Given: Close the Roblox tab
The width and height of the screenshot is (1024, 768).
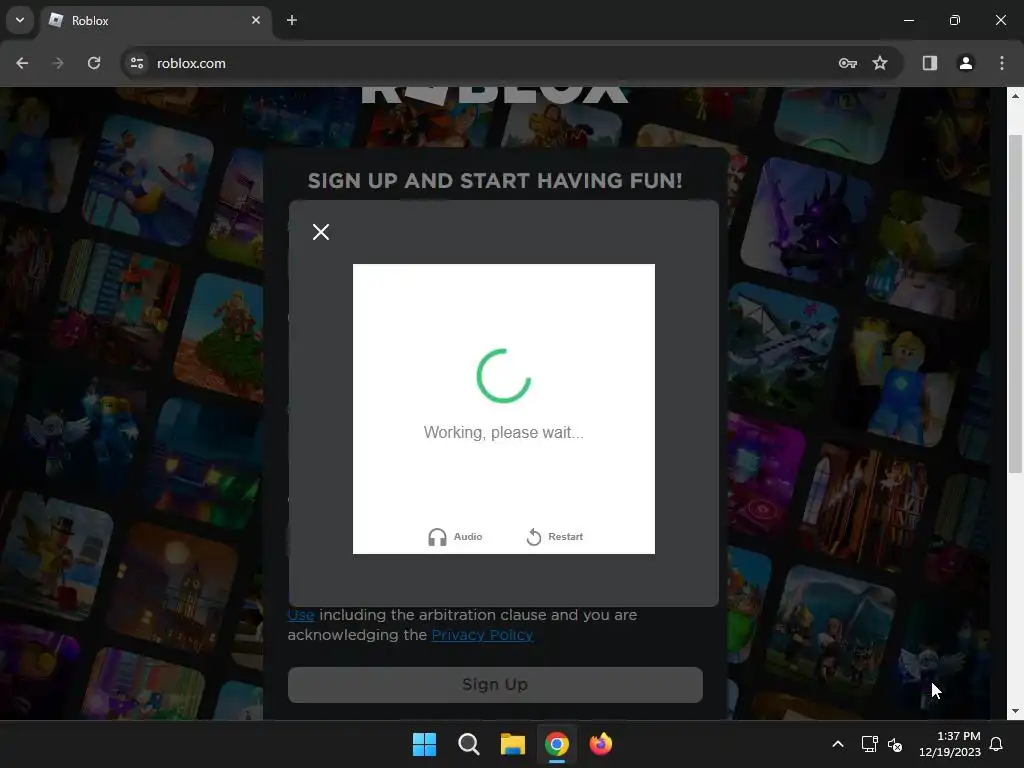Looking at the screenshot, I should tap(256, 20).
